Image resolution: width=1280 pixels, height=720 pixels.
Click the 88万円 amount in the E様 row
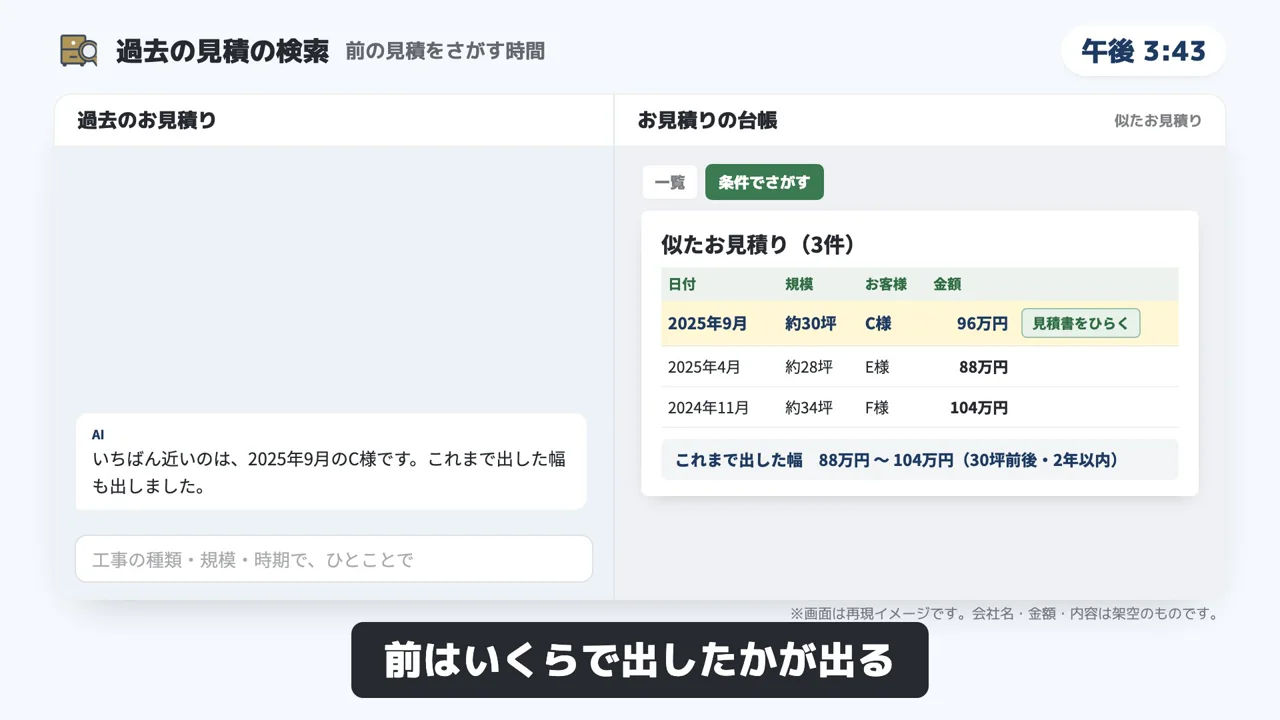pyautogui.click(x=983, y=367)
